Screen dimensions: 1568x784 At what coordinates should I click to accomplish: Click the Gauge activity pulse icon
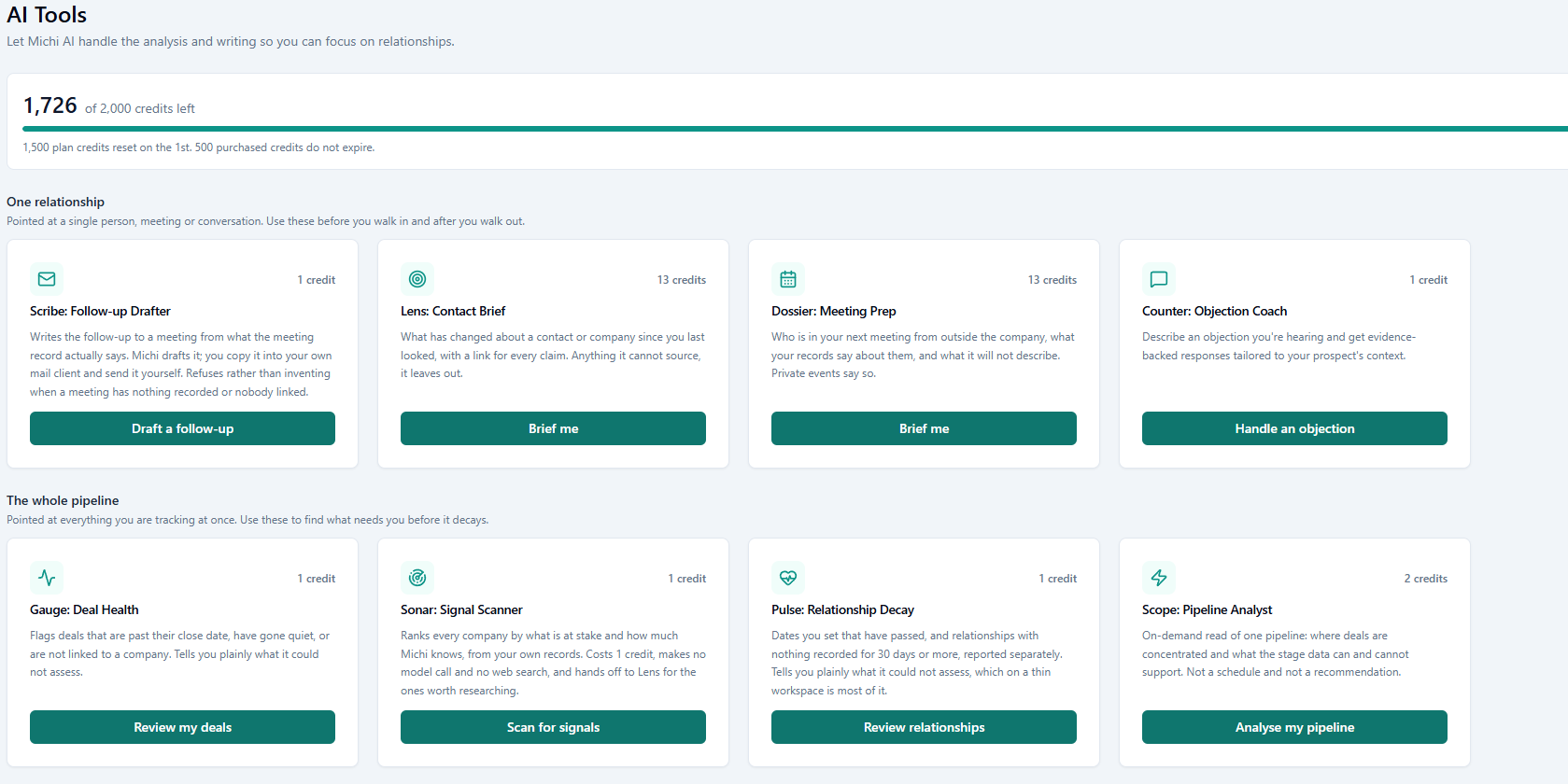(x=47, y=578)
